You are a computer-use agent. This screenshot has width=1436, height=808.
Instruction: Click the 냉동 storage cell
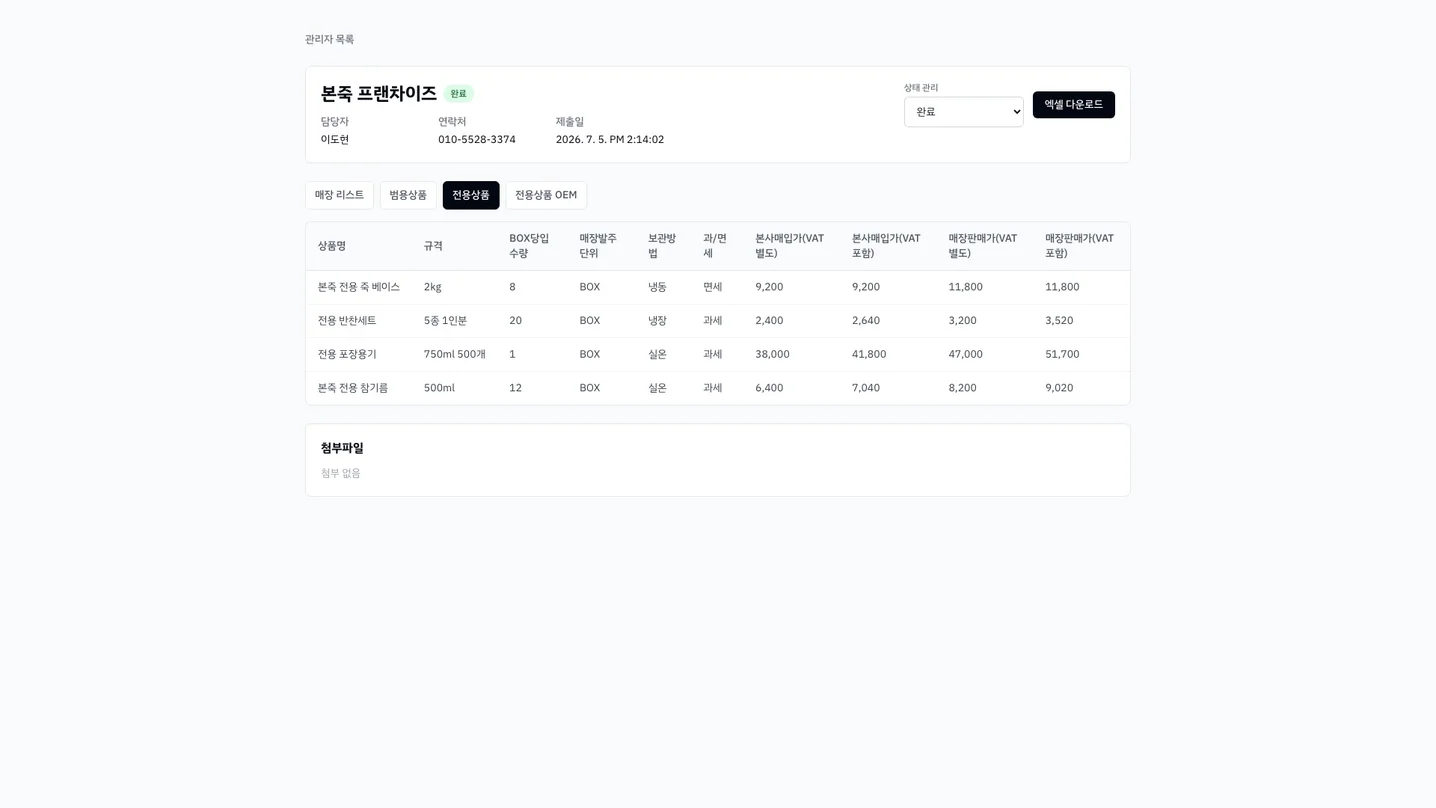point(657,287)
